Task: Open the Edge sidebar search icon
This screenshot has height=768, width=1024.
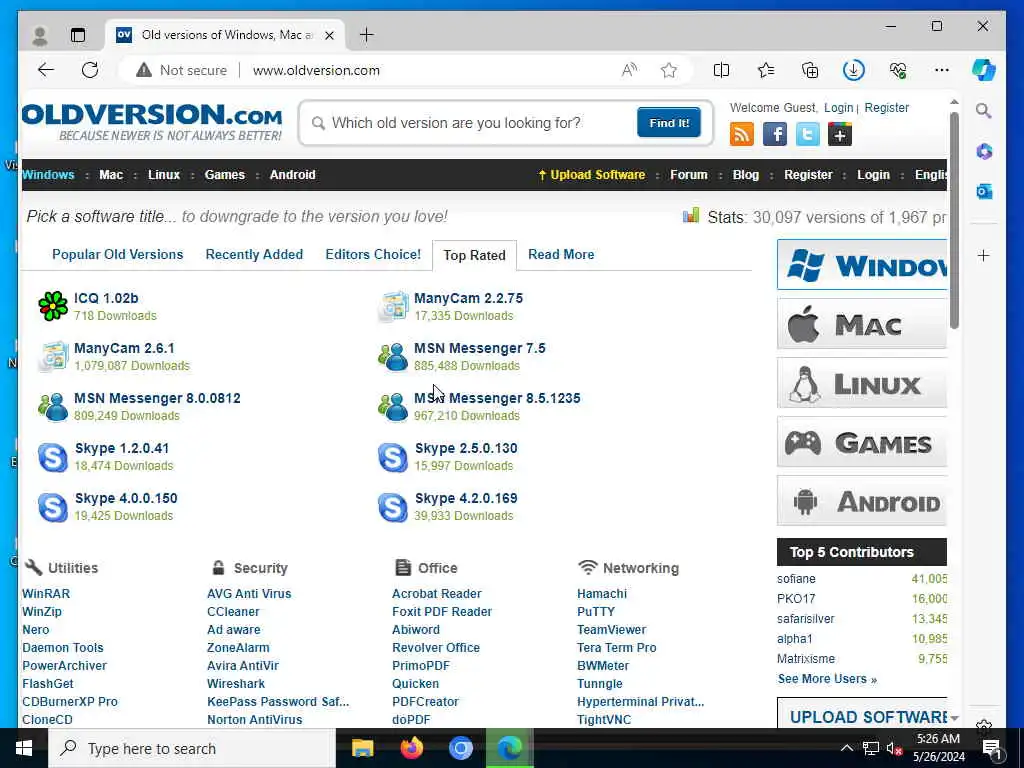Action: (x=984, y=110)
